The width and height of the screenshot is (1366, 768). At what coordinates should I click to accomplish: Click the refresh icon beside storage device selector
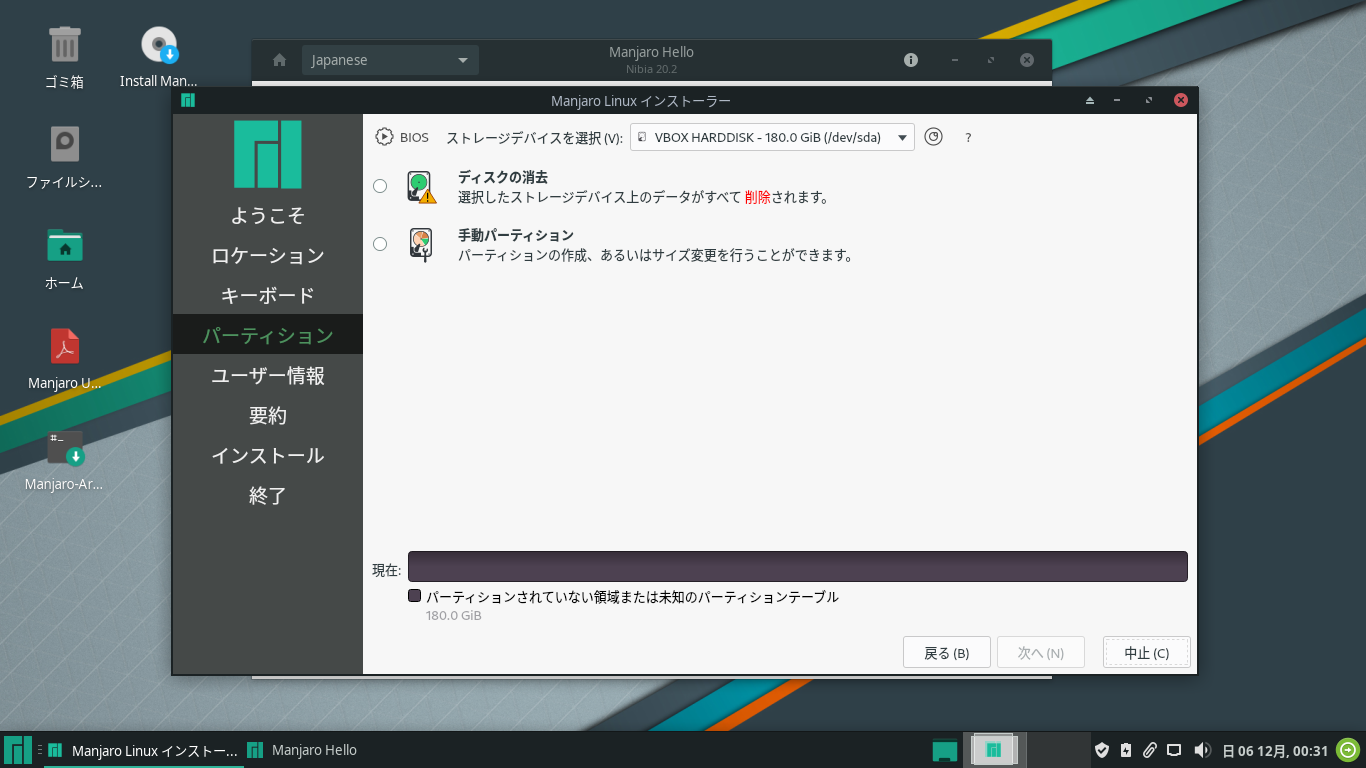point(933,137)
